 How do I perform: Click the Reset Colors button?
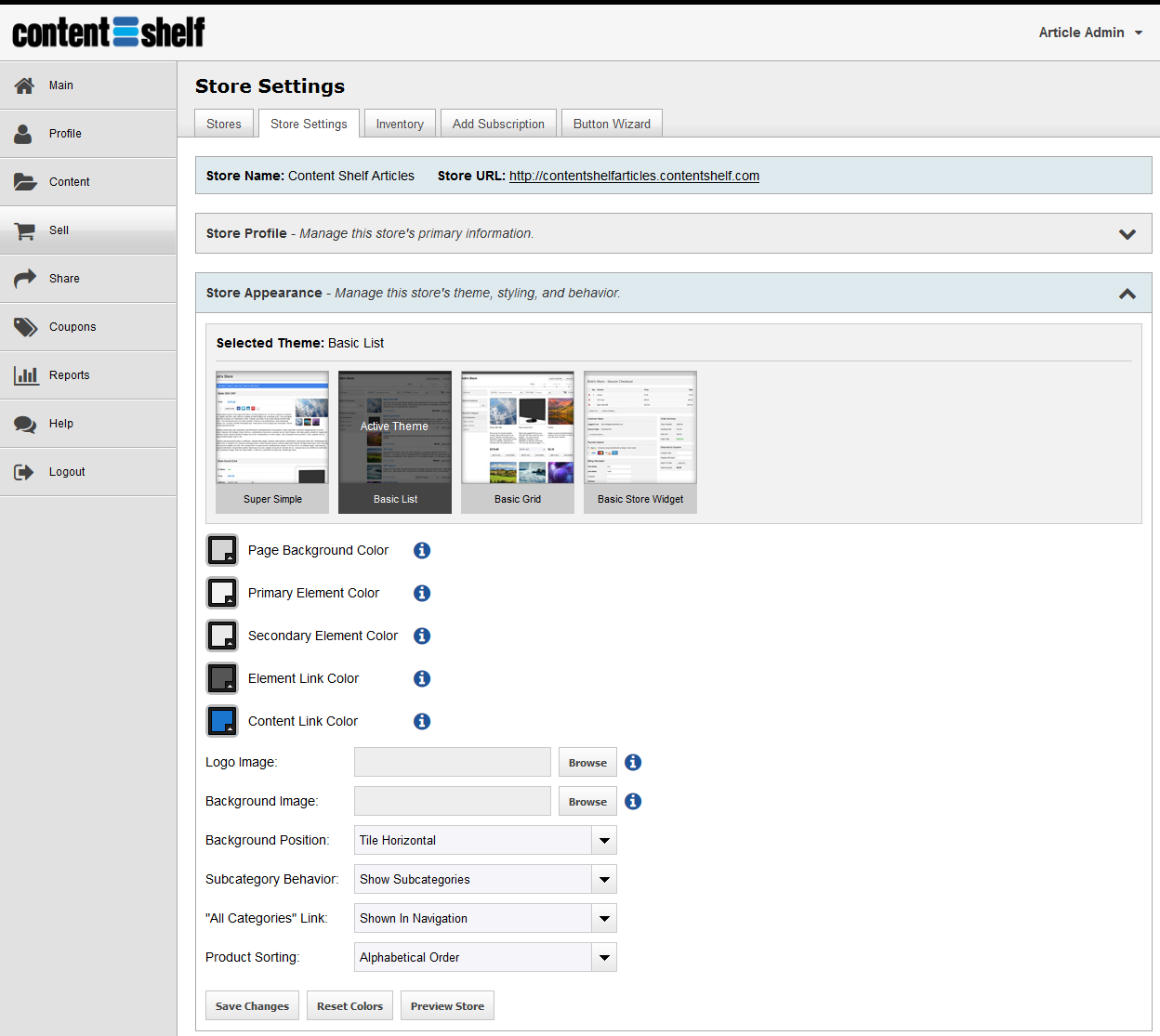click(x=349, y=1005)
